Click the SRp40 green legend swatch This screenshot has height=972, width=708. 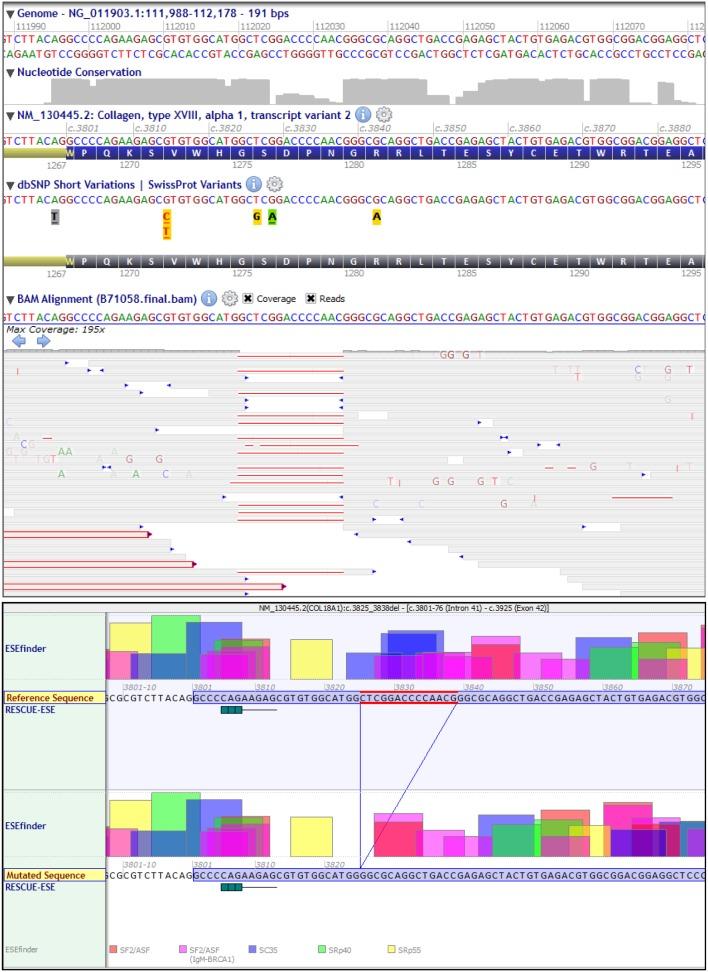tap(322, 949)
